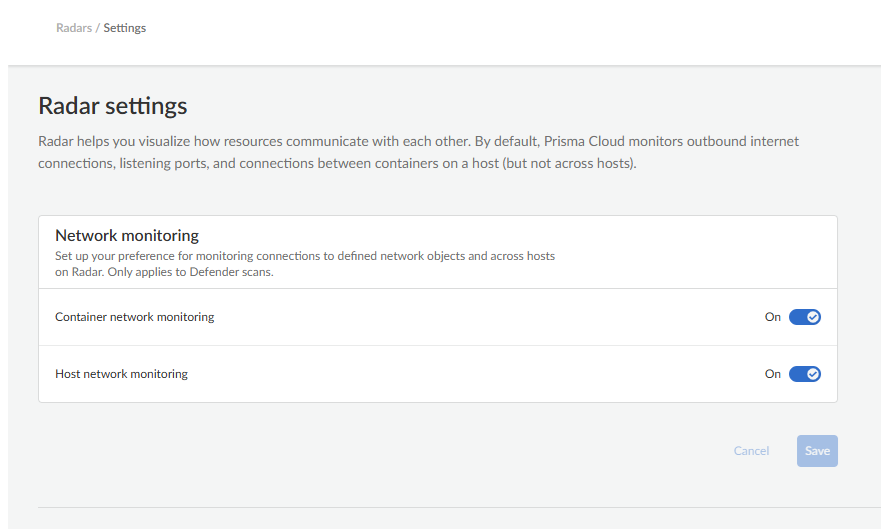Select the 'Radar settings' page heading
Image resolution: width=881 pixels, height=529 pixels.
tap(113, 106)
